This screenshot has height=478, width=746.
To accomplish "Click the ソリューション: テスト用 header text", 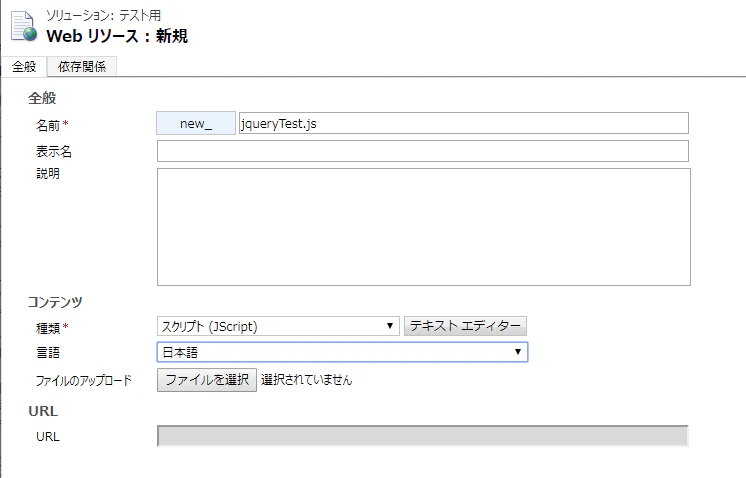I will point(103,15).
